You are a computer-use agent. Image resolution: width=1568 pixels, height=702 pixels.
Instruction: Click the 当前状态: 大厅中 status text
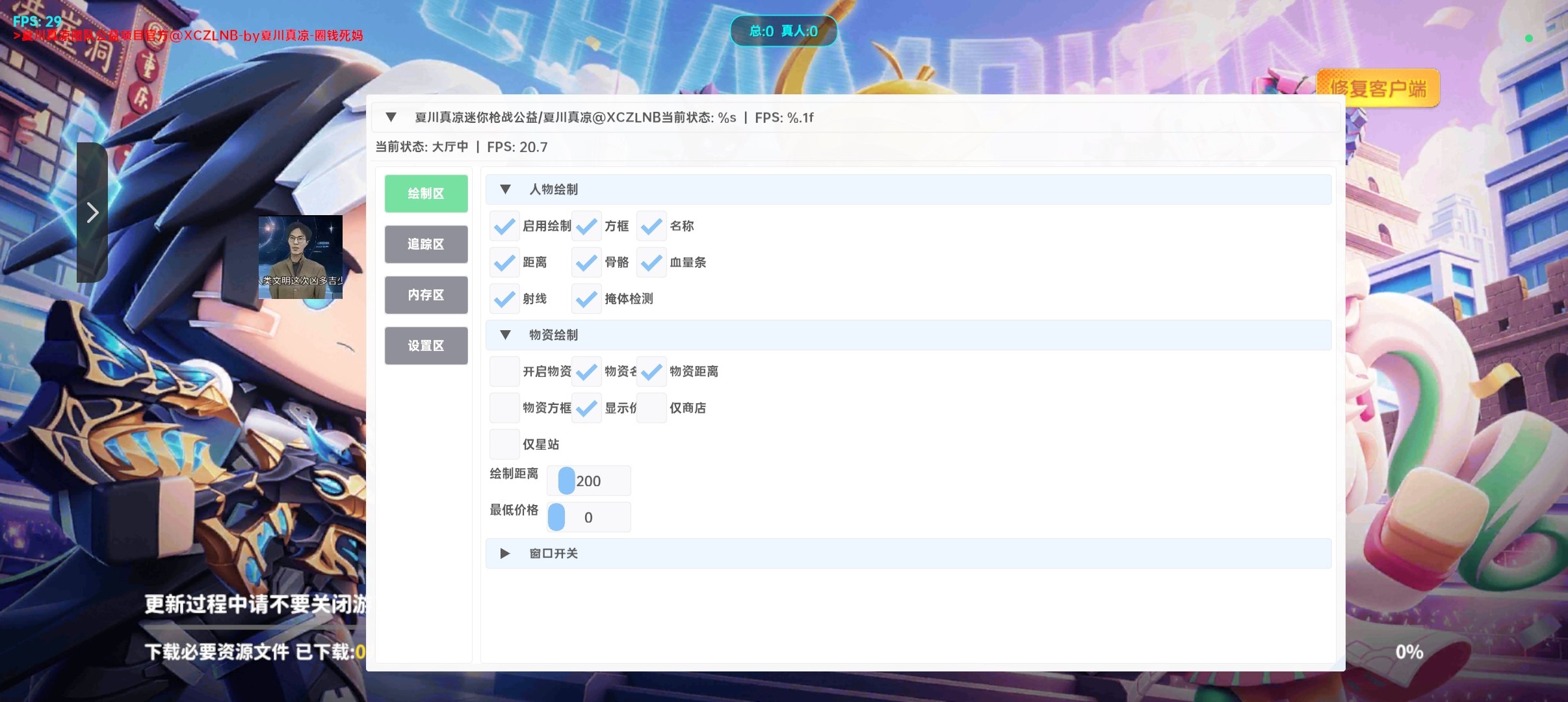pos(422,147)
